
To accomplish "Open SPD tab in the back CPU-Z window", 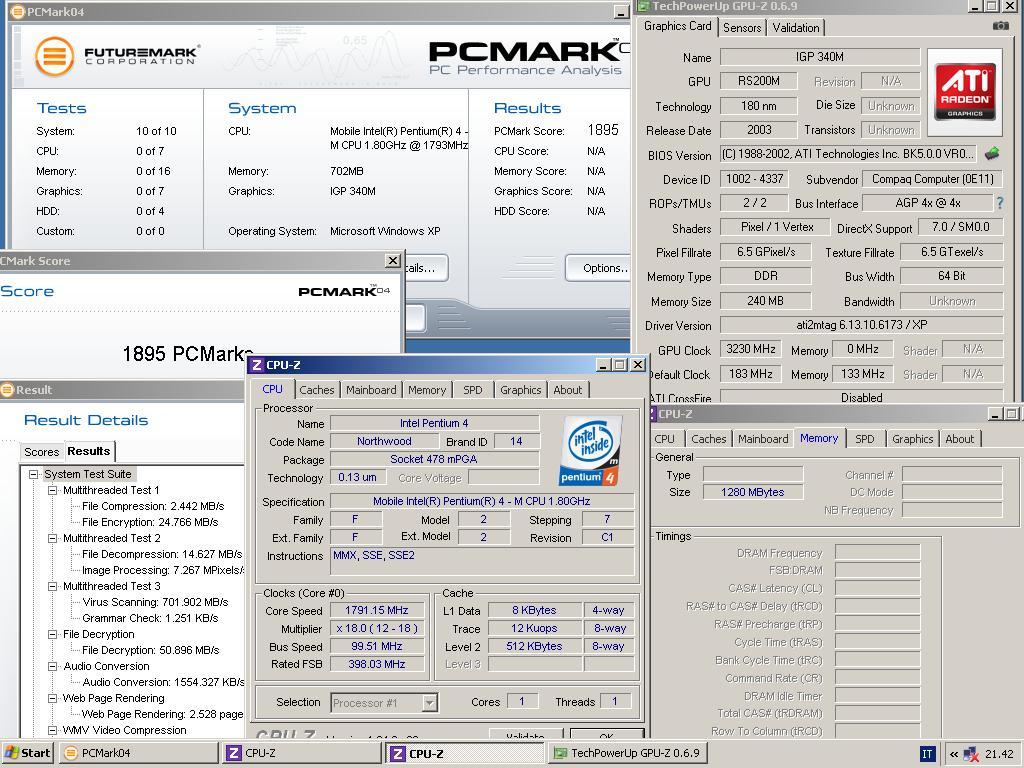I will point(865,440).
